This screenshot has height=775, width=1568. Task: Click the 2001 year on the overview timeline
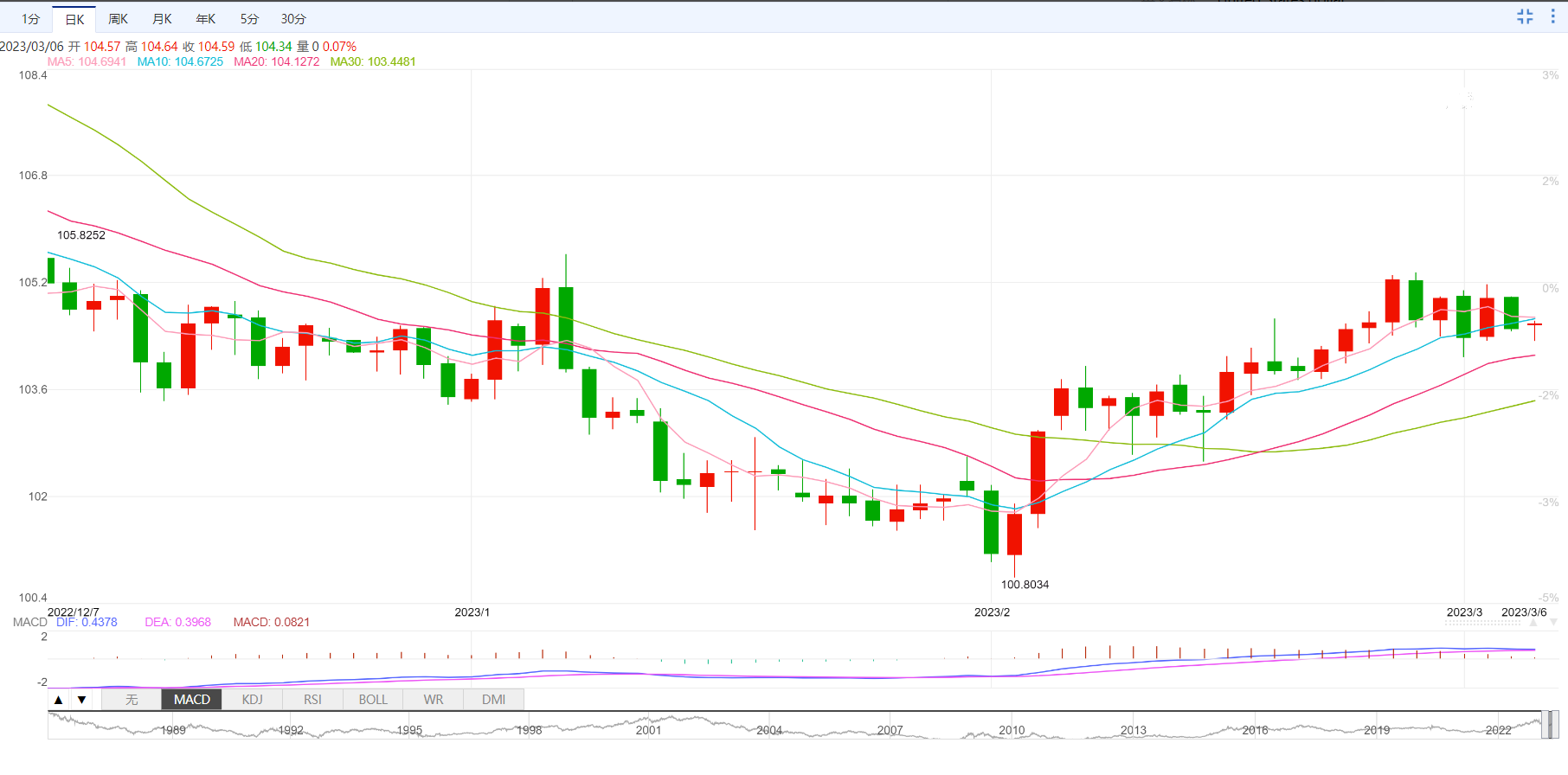648,730
